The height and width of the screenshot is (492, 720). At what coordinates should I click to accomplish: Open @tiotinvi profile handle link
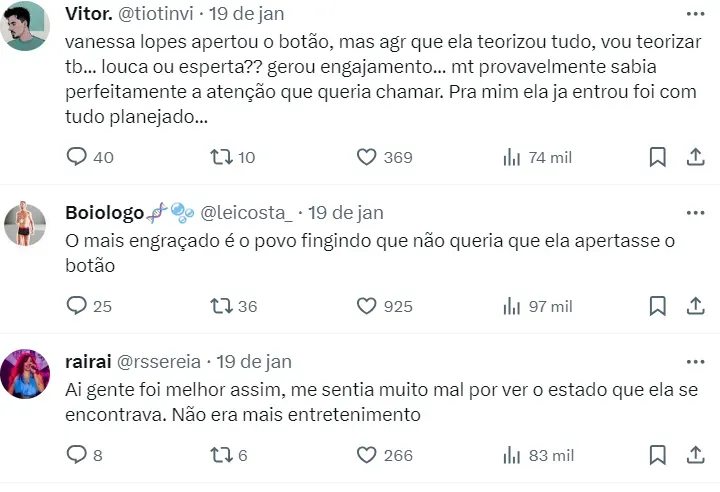pos(157,14)
